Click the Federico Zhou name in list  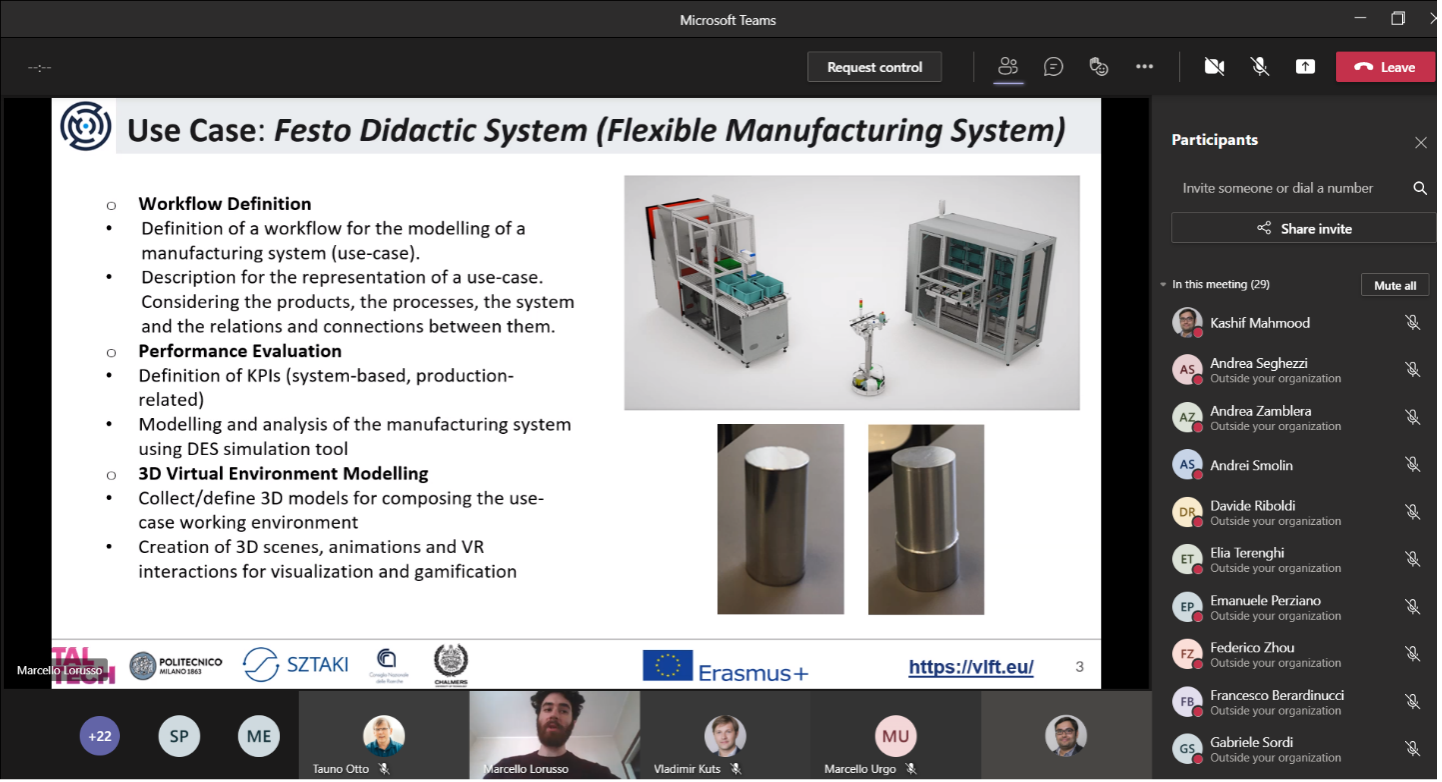[1252, 647]
